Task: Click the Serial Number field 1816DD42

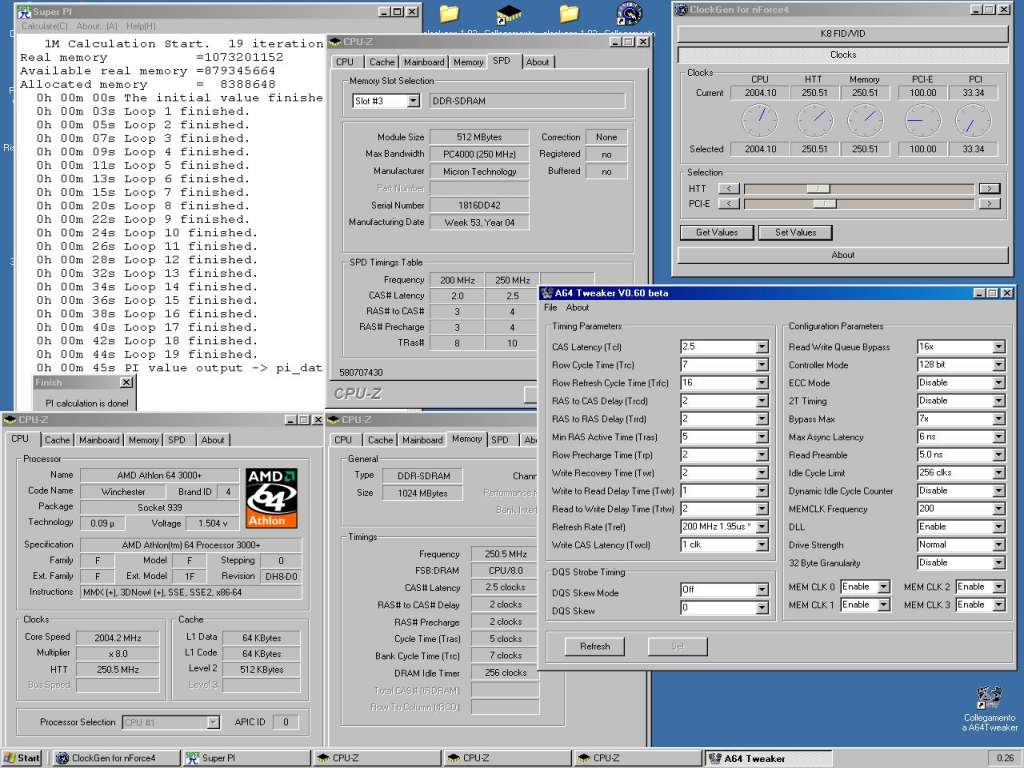Action: coord(479,205)
